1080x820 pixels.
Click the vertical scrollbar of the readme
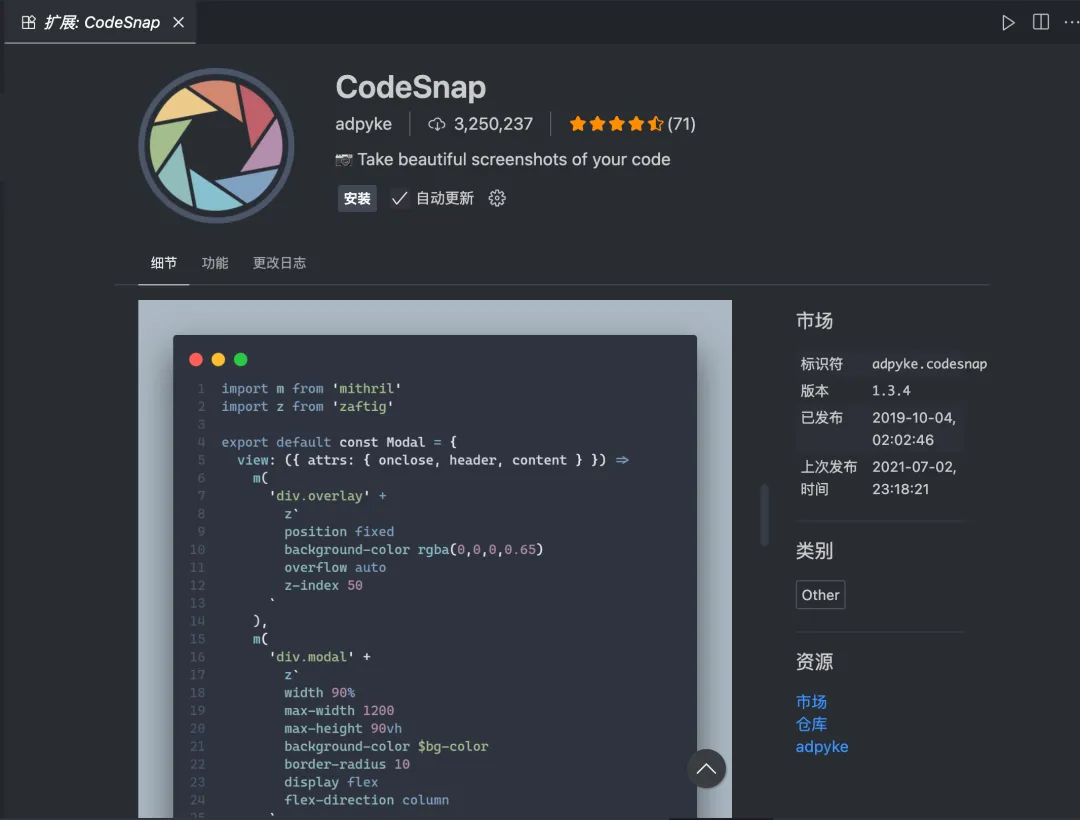(x=765, y=515)
